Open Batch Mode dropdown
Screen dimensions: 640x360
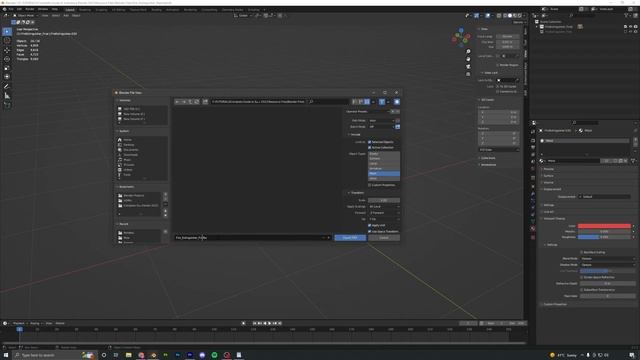381,127
